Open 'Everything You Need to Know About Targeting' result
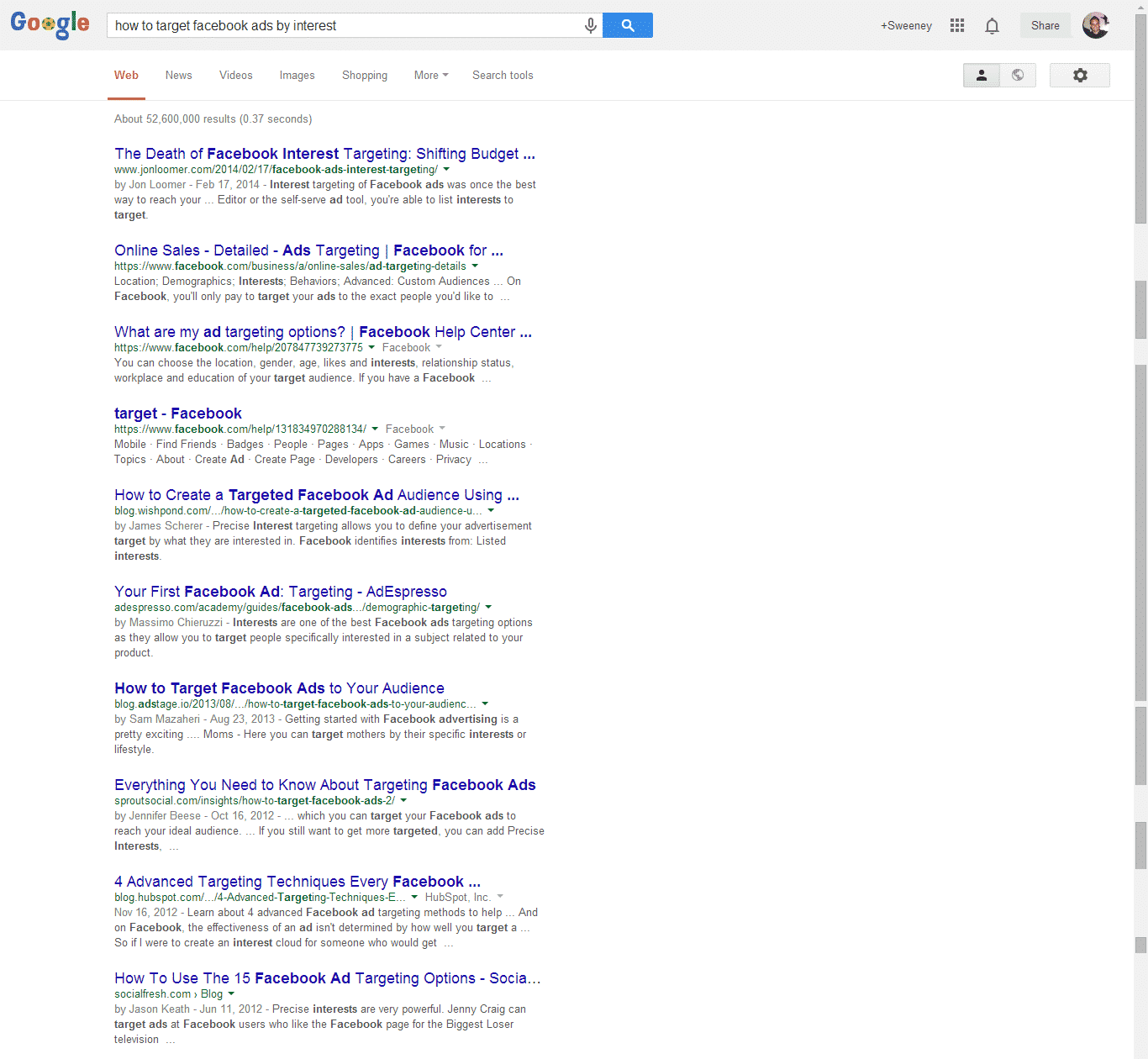This screenshot has height=1059, width=1148. tap(325, 785)
